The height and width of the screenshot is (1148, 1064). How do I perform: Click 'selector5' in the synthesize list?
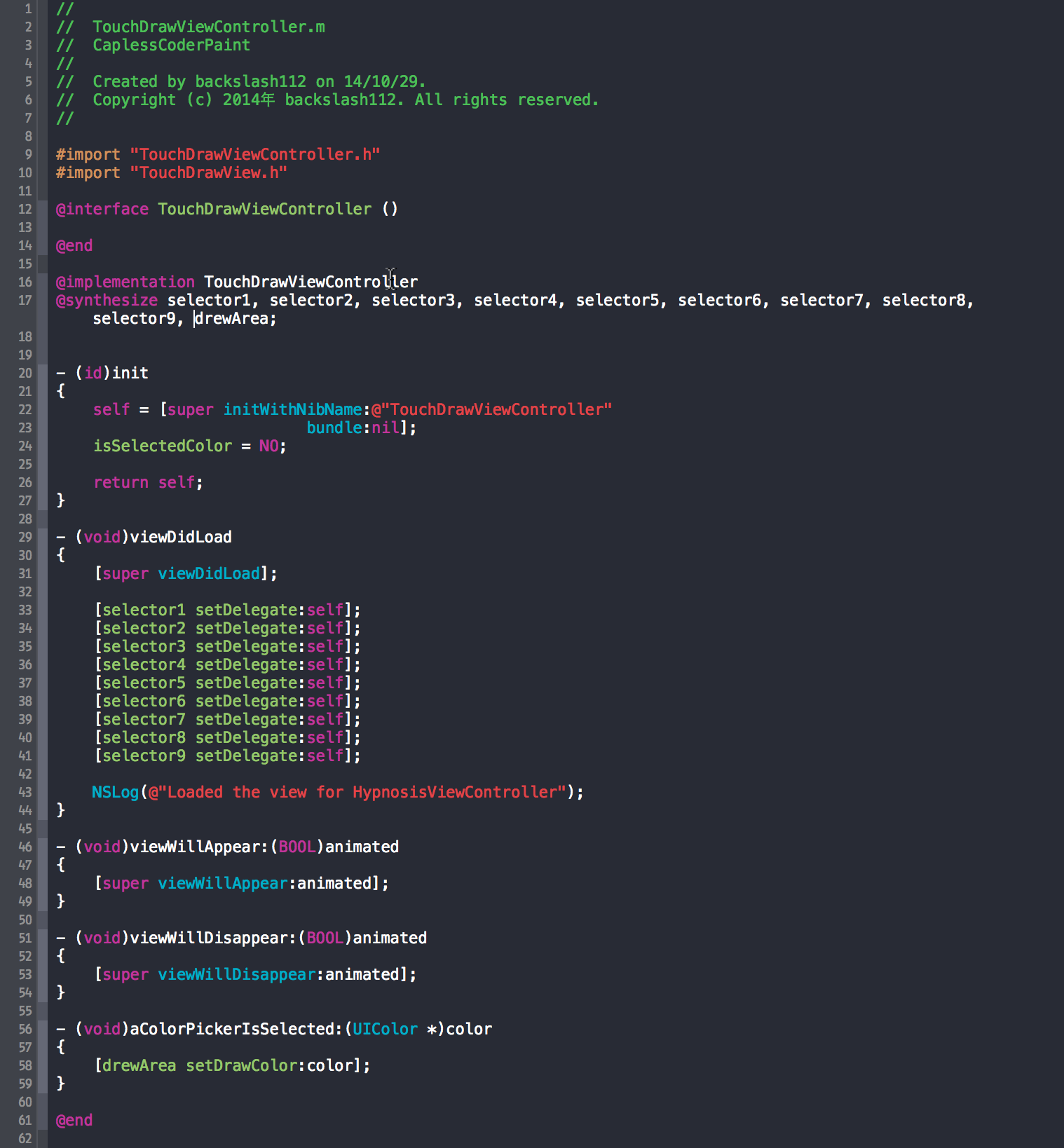(617, 300)
